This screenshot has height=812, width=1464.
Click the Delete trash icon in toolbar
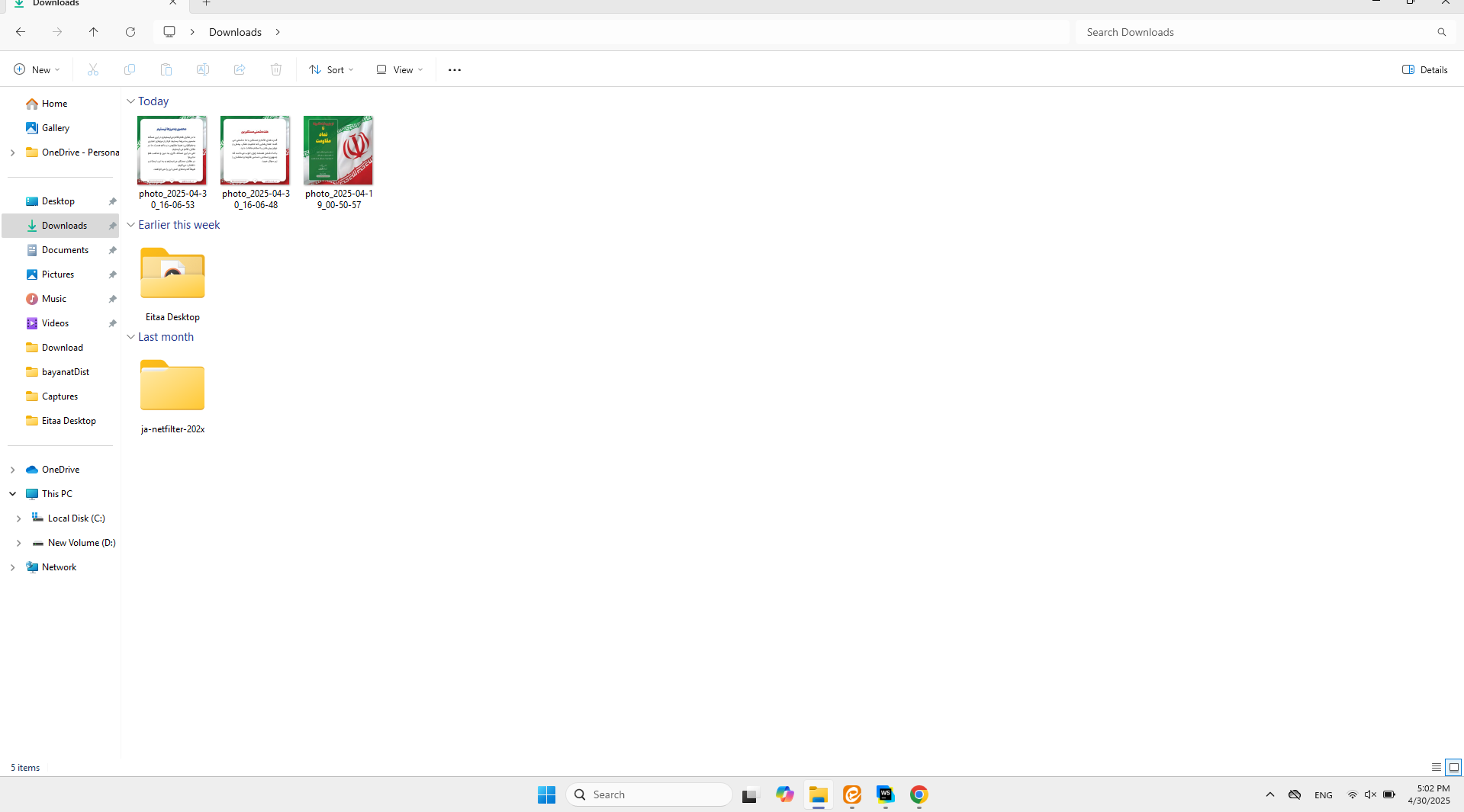[276, 69]
